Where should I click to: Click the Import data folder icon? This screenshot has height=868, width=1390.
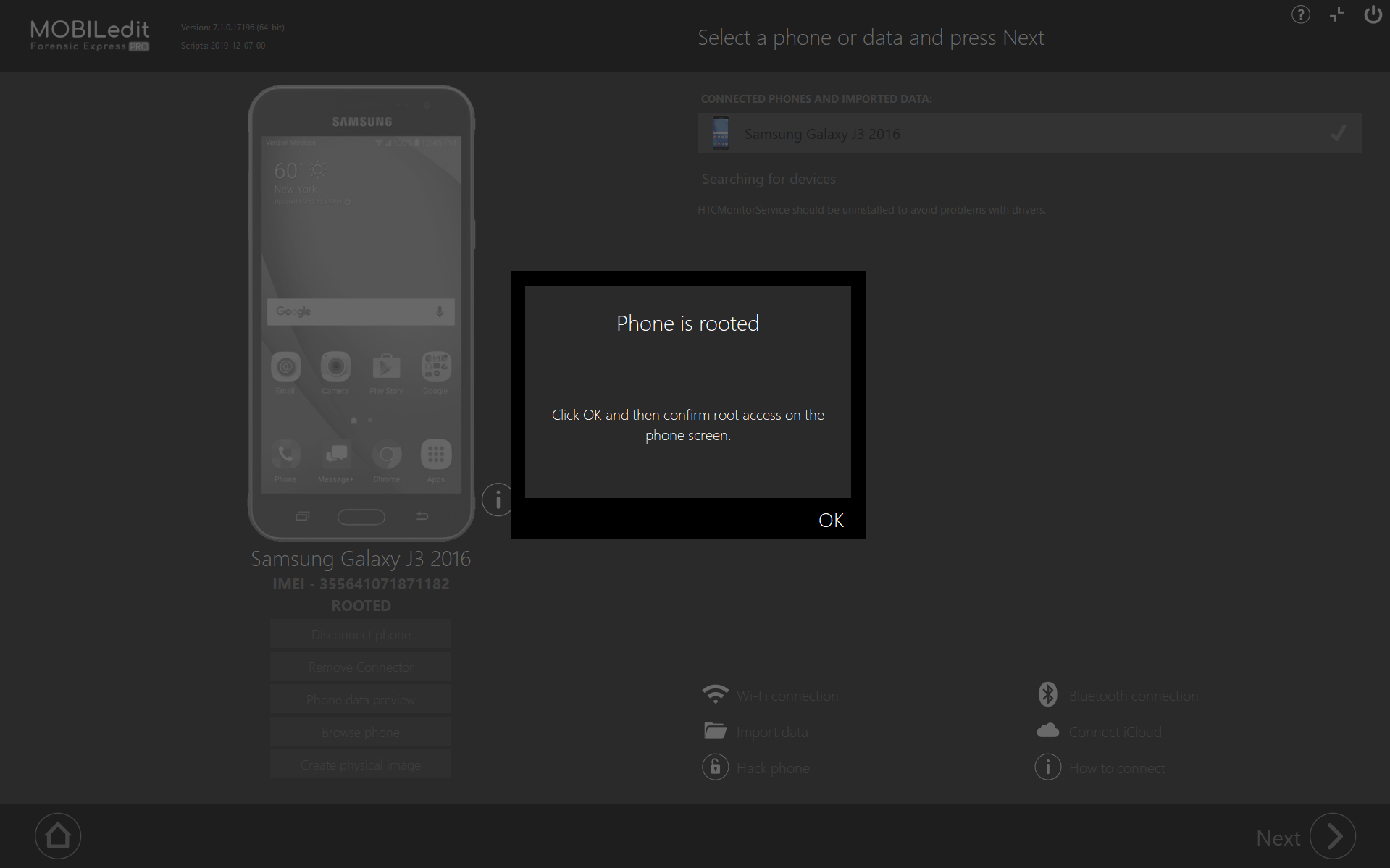pyautogui.click(x=716, y=730)
